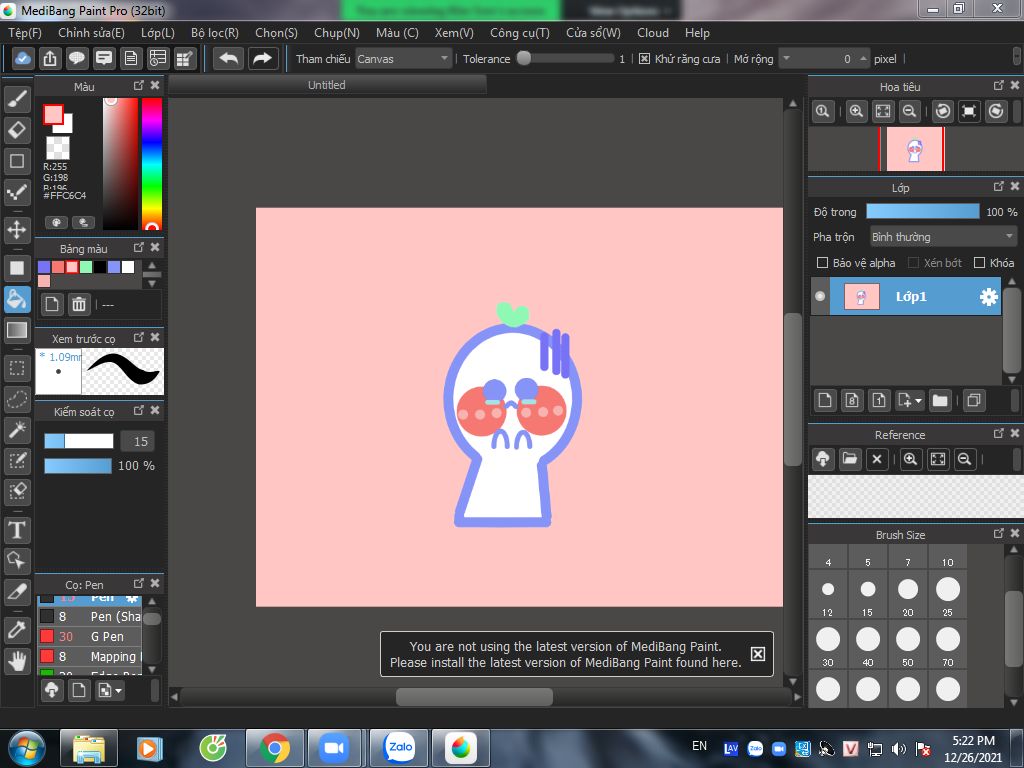Select the Eyedropper tool
This screenshot has height=768, width=1024.
pyautogui.click(x=17, y=630)
